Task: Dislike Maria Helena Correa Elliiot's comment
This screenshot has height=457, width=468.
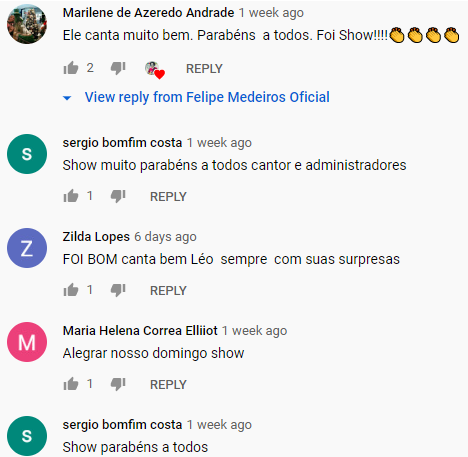Action: (x=118, y=384)
